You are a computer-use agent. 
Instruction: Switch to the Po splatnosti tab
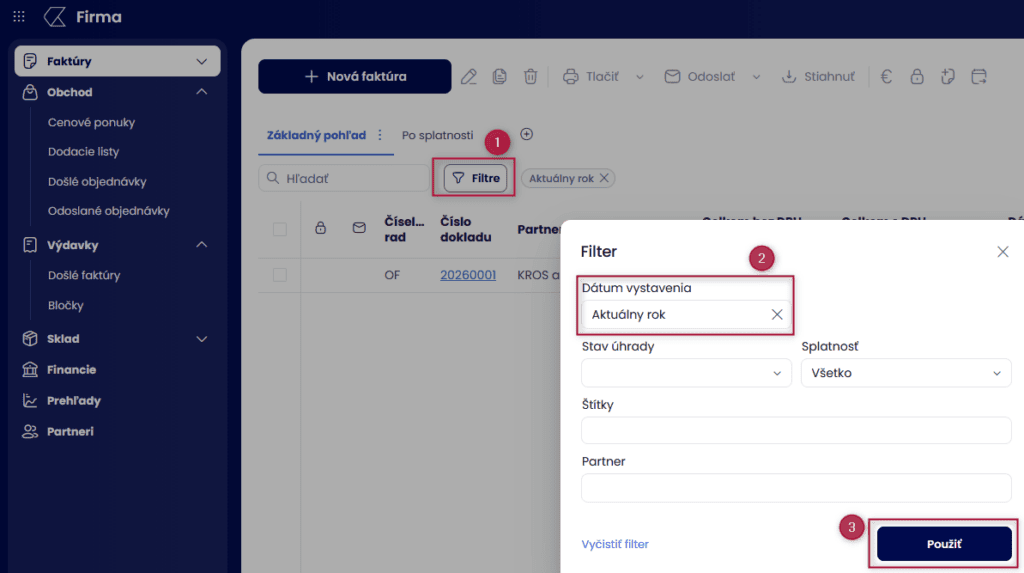437,135
